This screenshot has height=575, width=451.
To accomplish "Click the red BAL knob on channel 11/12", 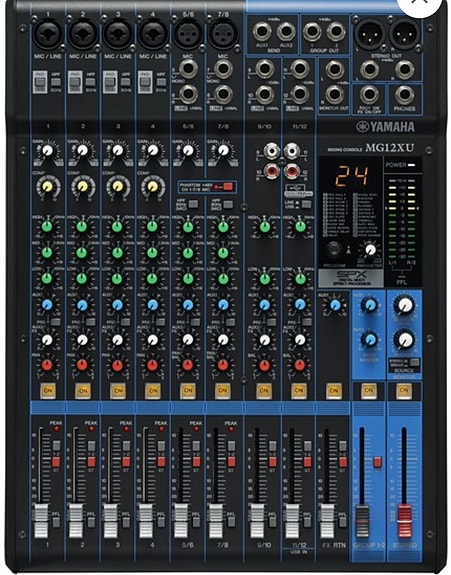I will coord(300,365).
